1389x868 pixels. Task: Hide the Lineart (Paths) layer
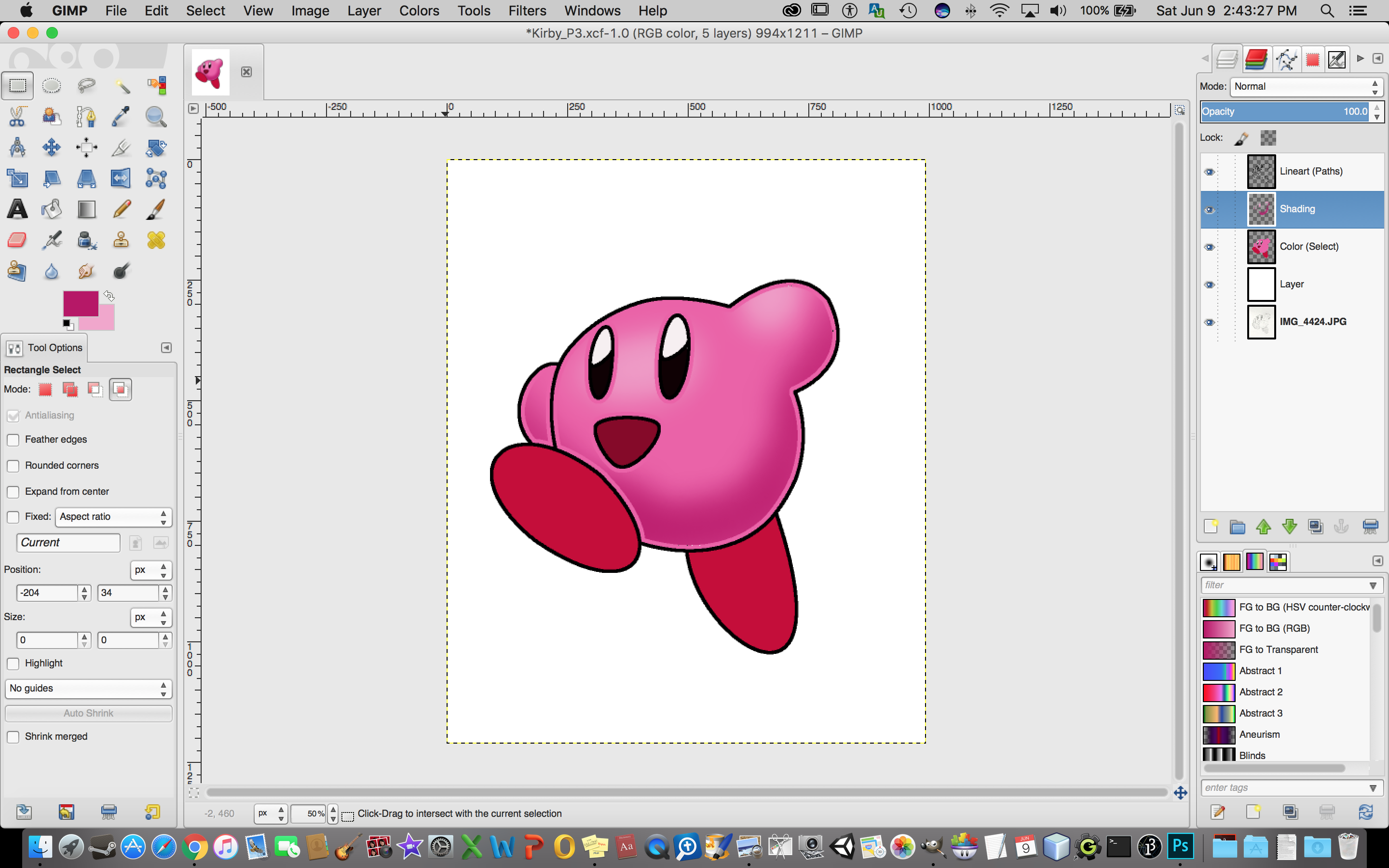(x=1210, y=172)
